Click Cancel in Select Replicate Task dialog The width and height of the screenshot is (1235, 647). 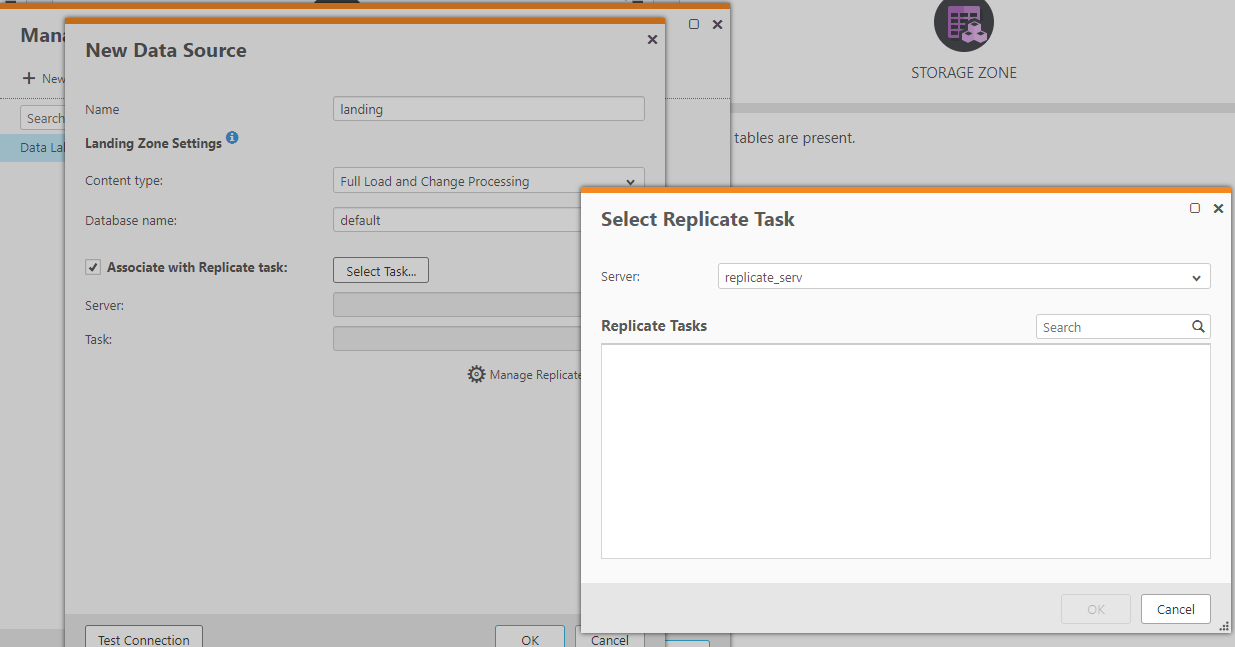pos(1175,609)
